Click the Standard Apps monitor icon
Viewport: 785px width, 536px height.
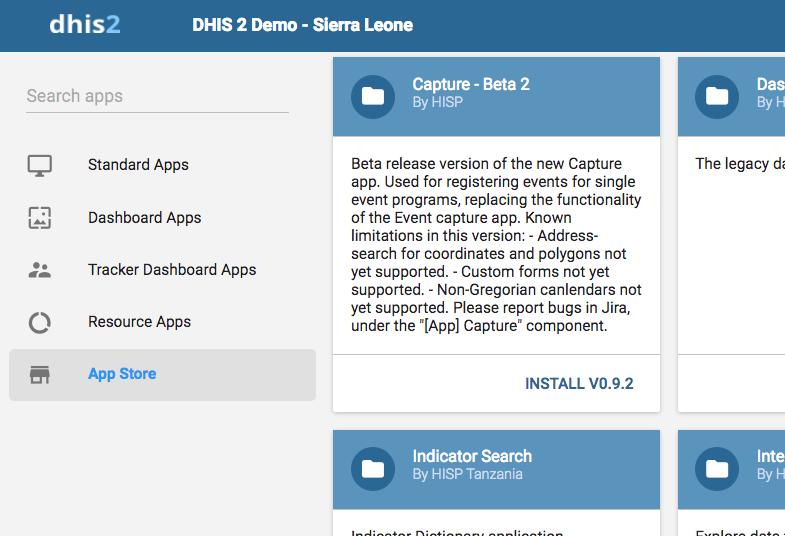[x=40, y=165]
